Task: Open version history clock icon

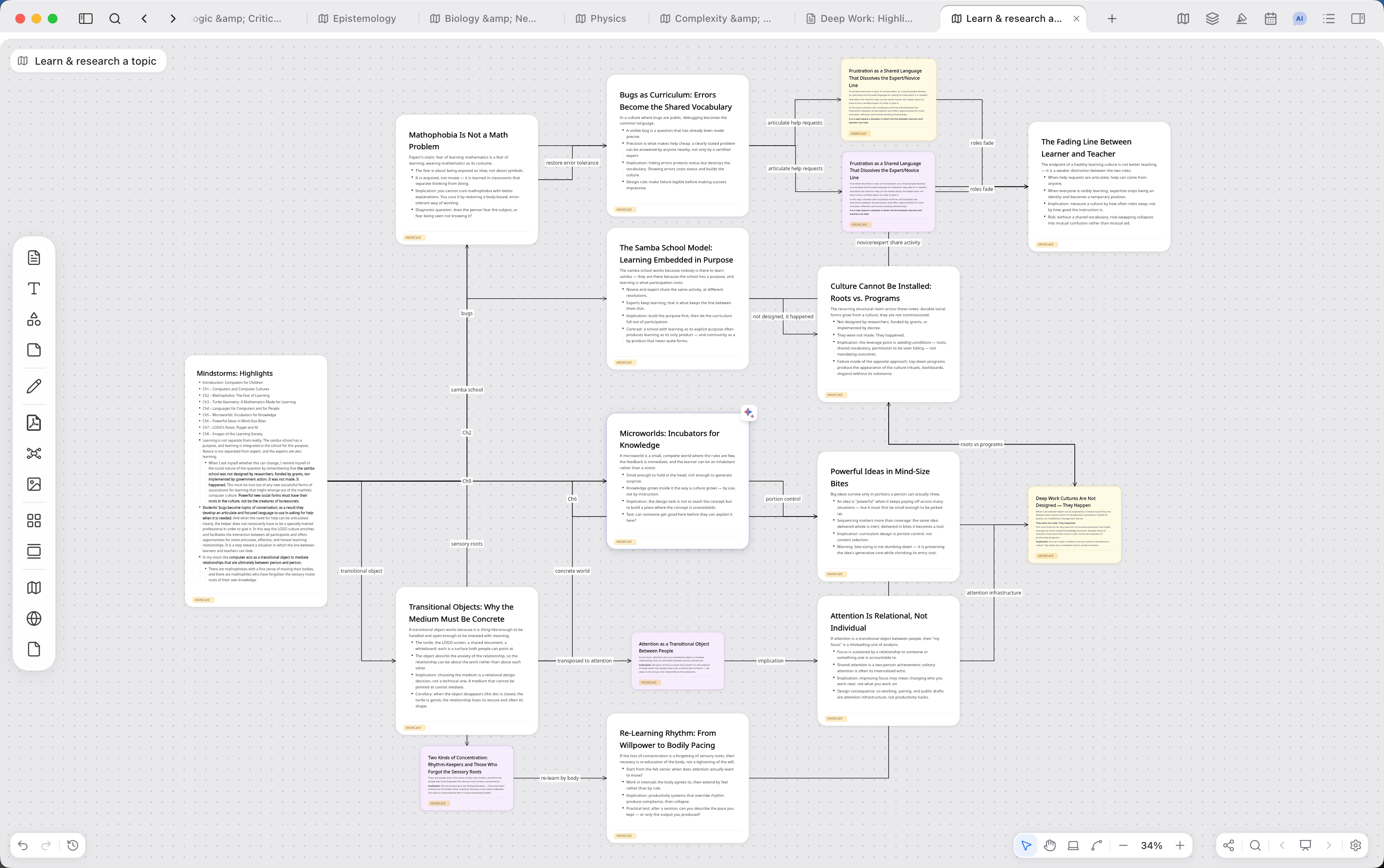Action: tap(73, 845)
